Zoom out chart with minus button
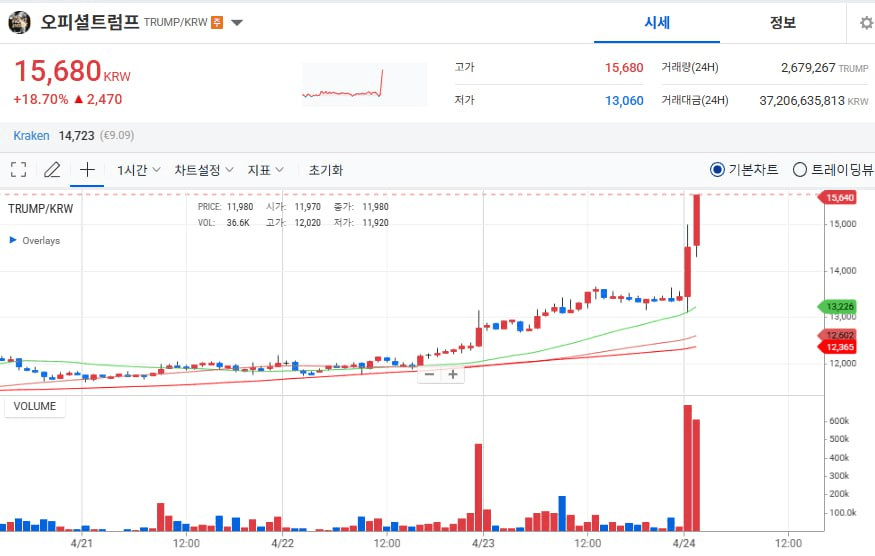The width and height of the screenshot is (875, 556). coord(430,374)
